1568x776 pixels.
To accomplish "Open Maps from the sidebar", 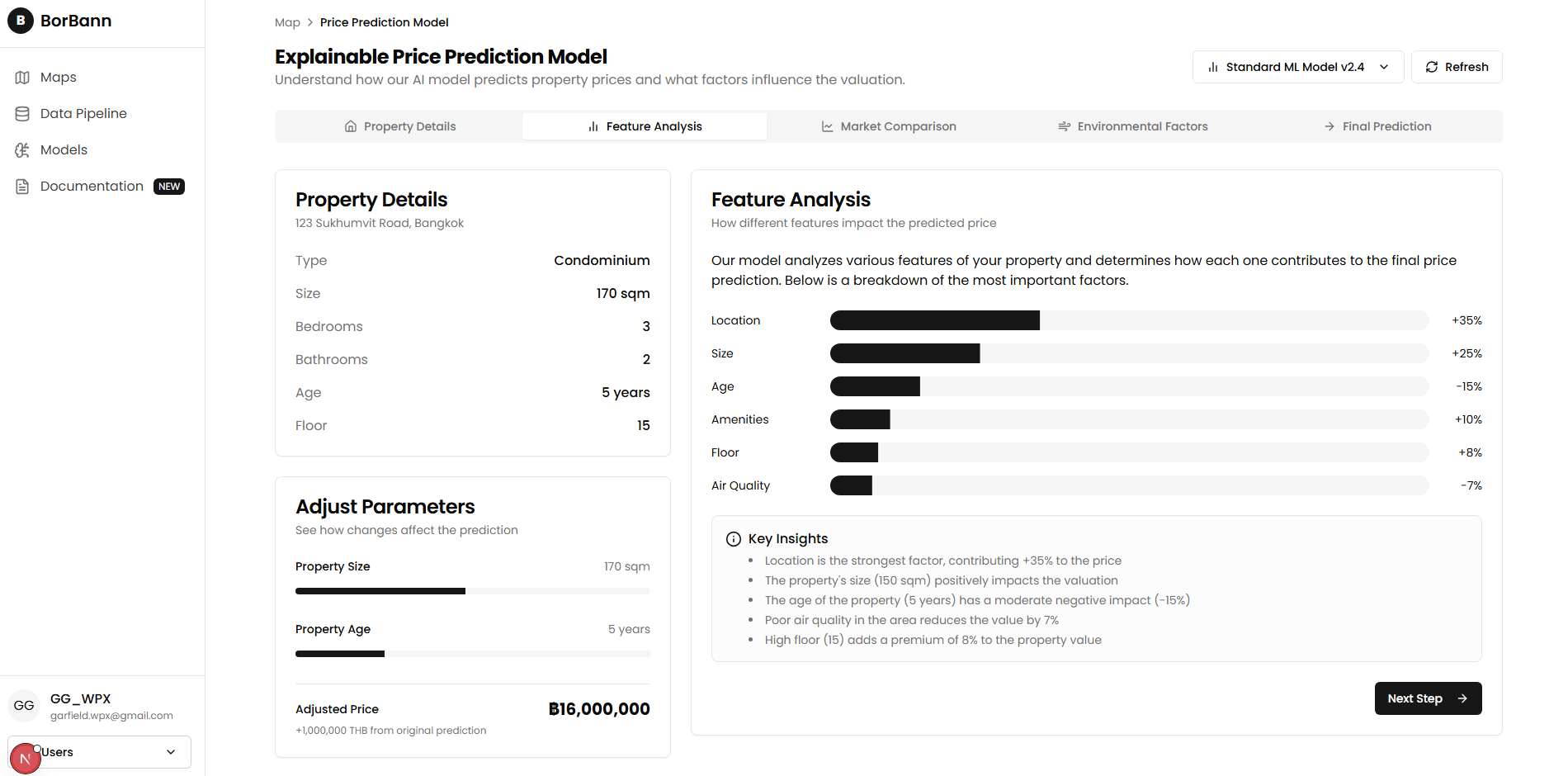I will [58, 78].
